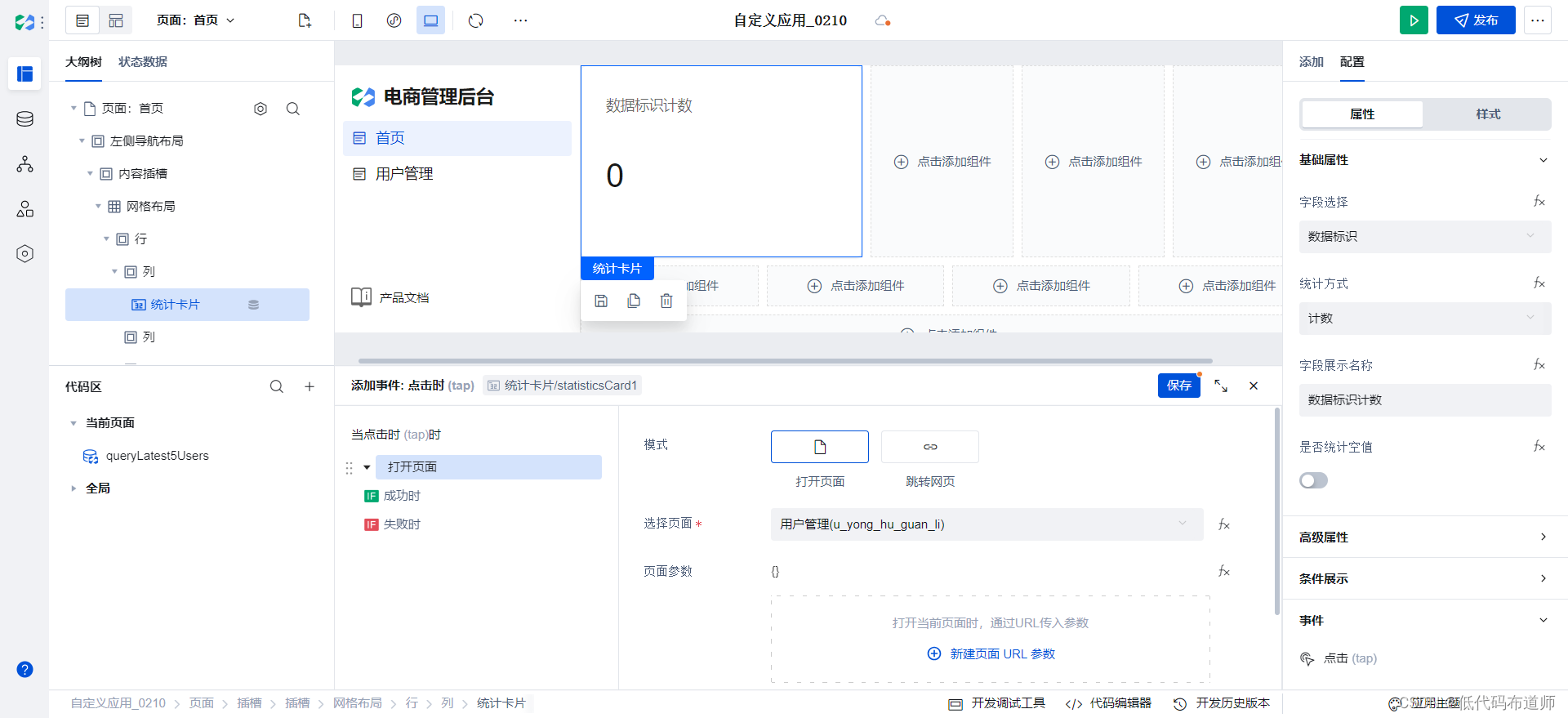
Task: Open the 页面: 首页 page dropdown
Action: click(x=196, y=20)
